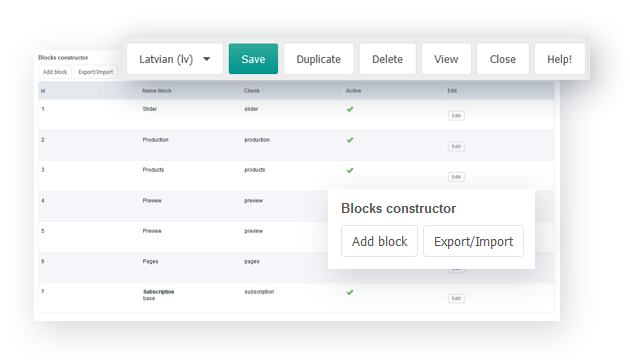Select the Products name cell
The width and height of the screenshot is (630, 360).
[x=153, y=170]
